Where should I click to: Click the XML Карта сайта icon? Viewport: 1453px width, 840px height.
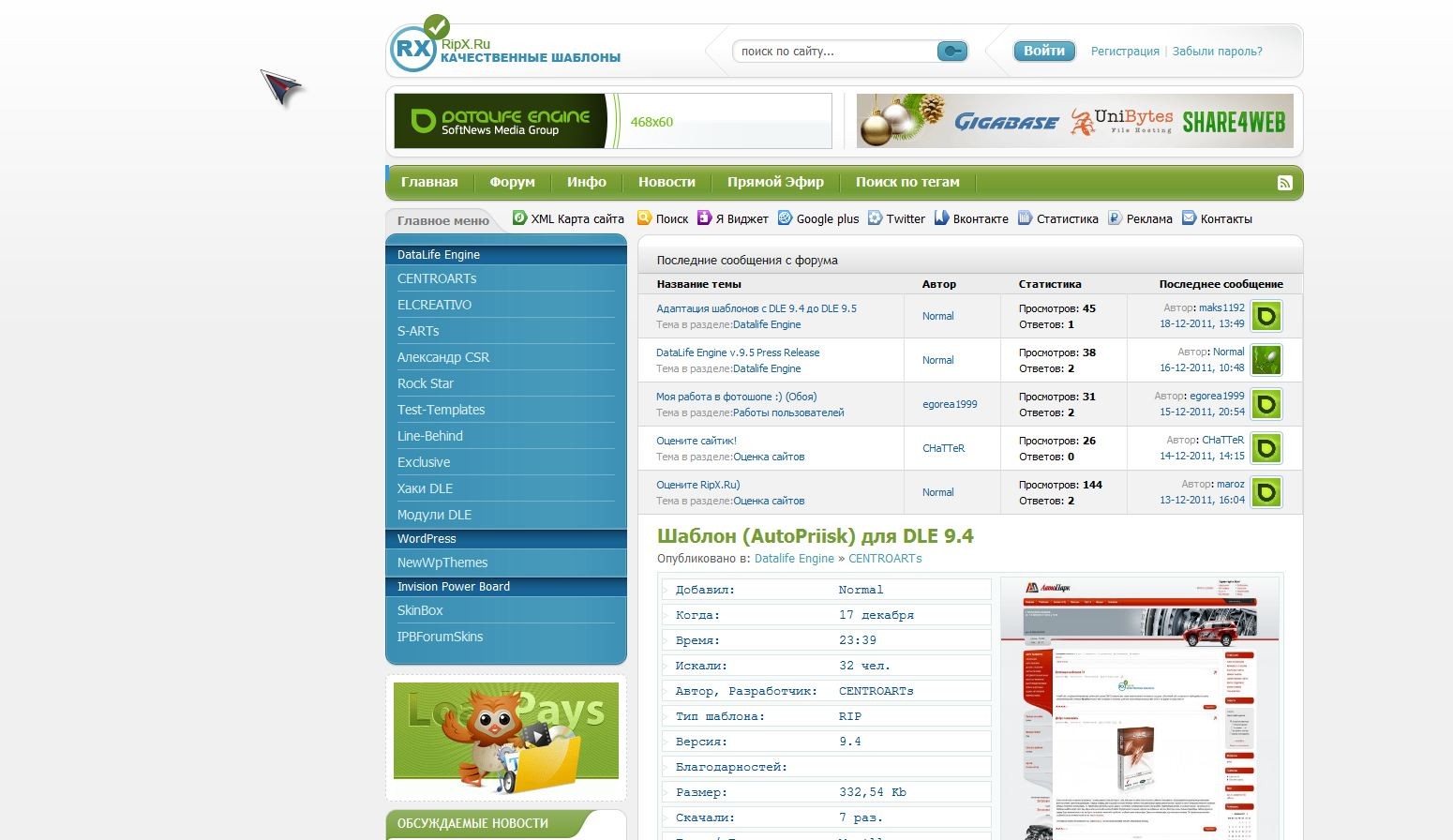pyautogui.click(x=519, y=217)
